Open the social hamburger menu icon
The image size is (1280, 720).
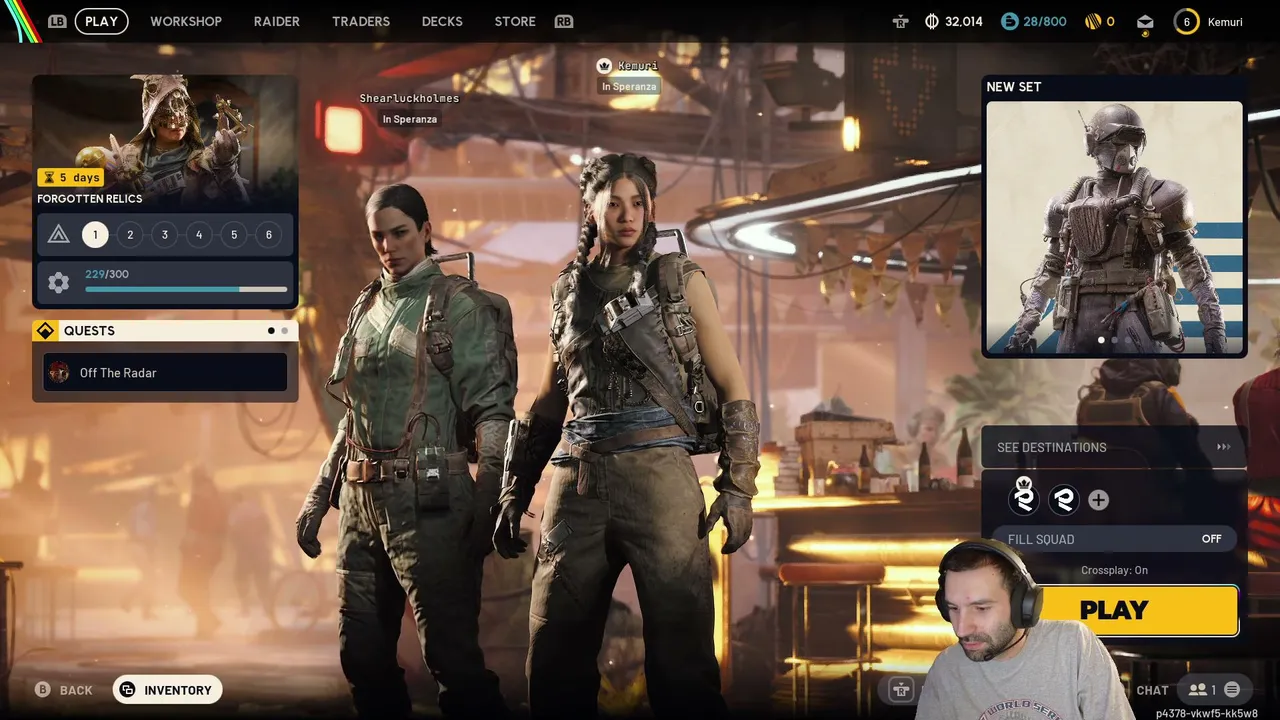point(1232,690)
